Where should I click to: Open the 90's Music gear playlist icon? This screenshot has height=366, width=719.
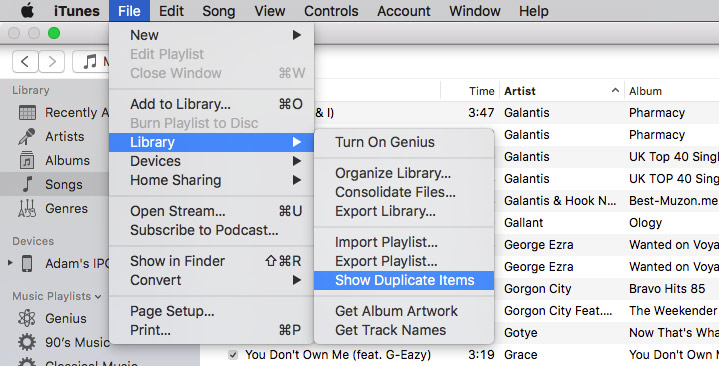pos(27,342)
